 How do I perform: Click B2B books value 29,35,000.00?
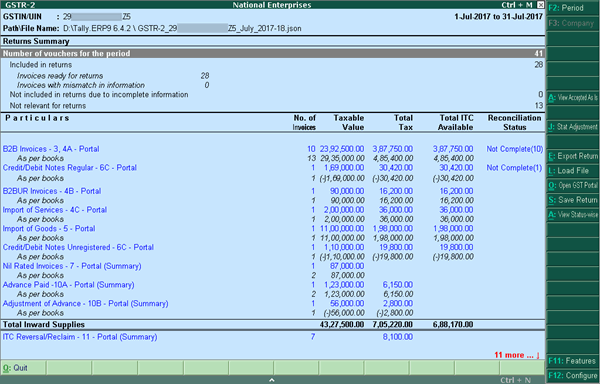pos(342,158)
